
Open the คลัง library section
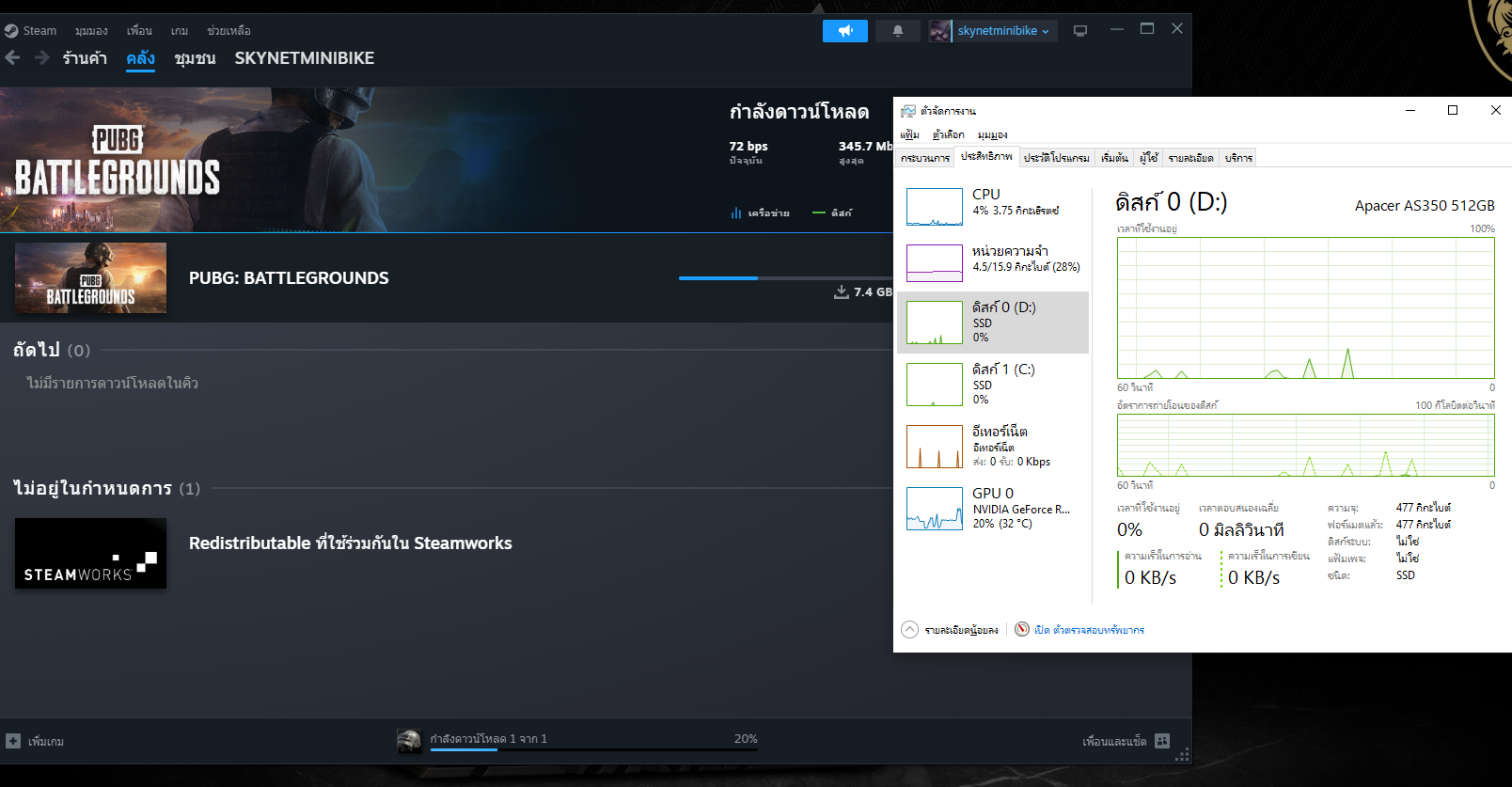140,58
